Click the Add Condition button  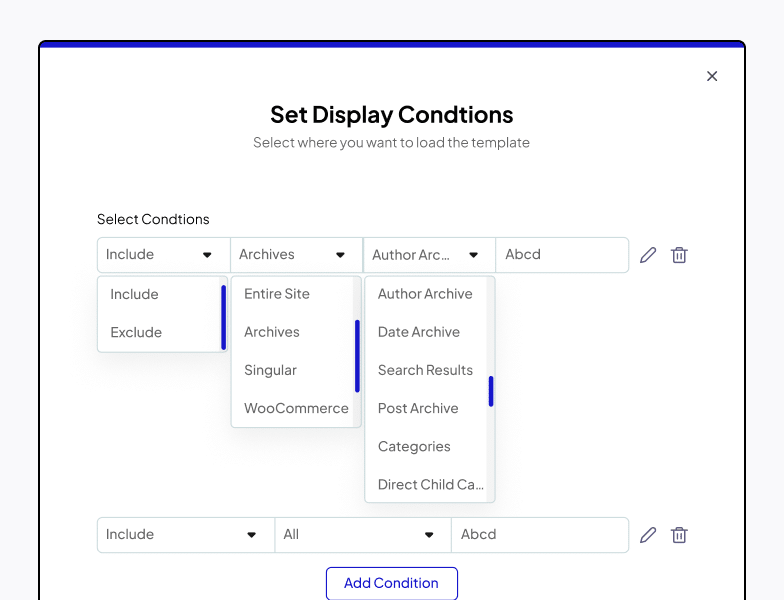[x=391, y=583]
